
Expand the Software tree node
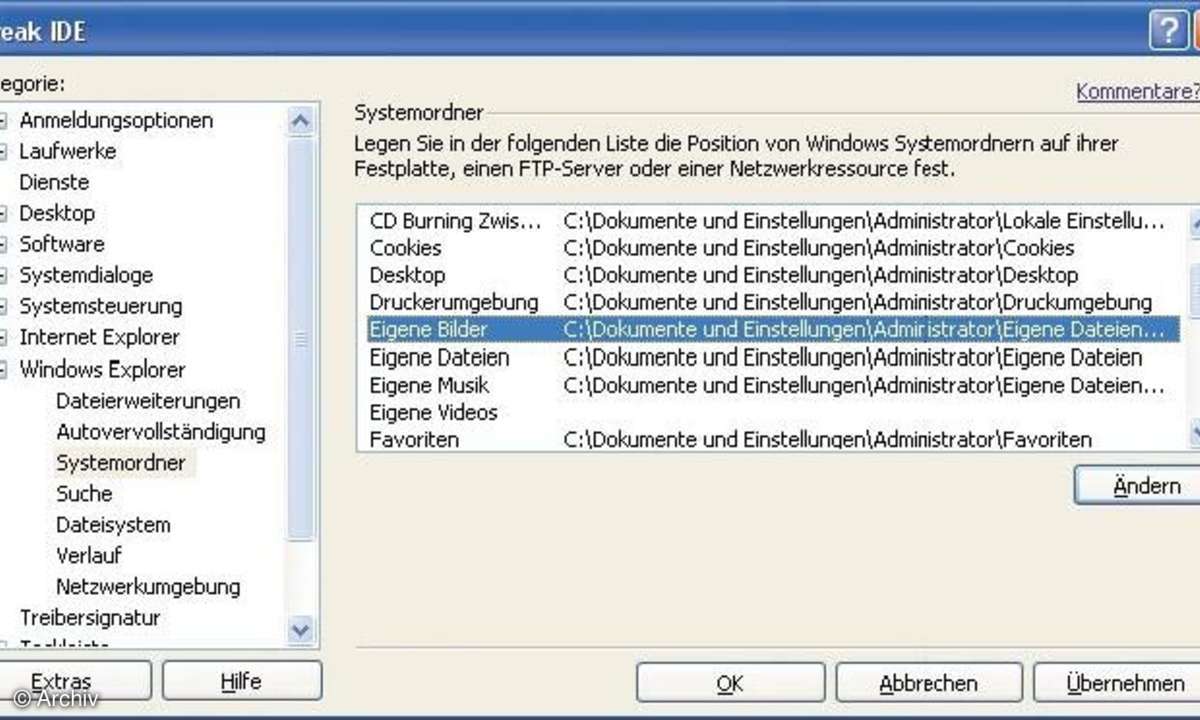[x=3, y=245]
